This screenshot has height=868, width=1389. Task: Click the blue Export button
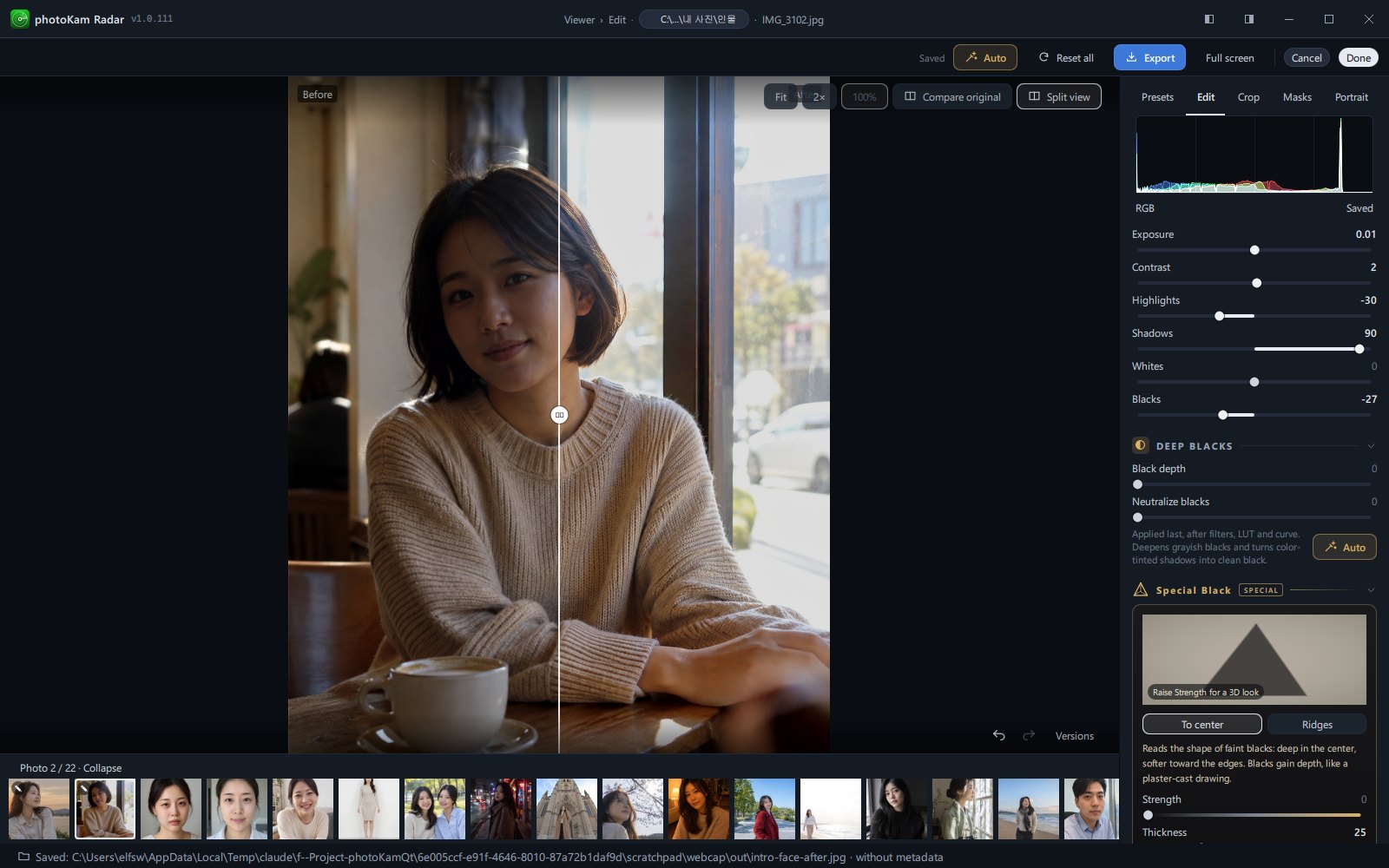[1149, 57]
